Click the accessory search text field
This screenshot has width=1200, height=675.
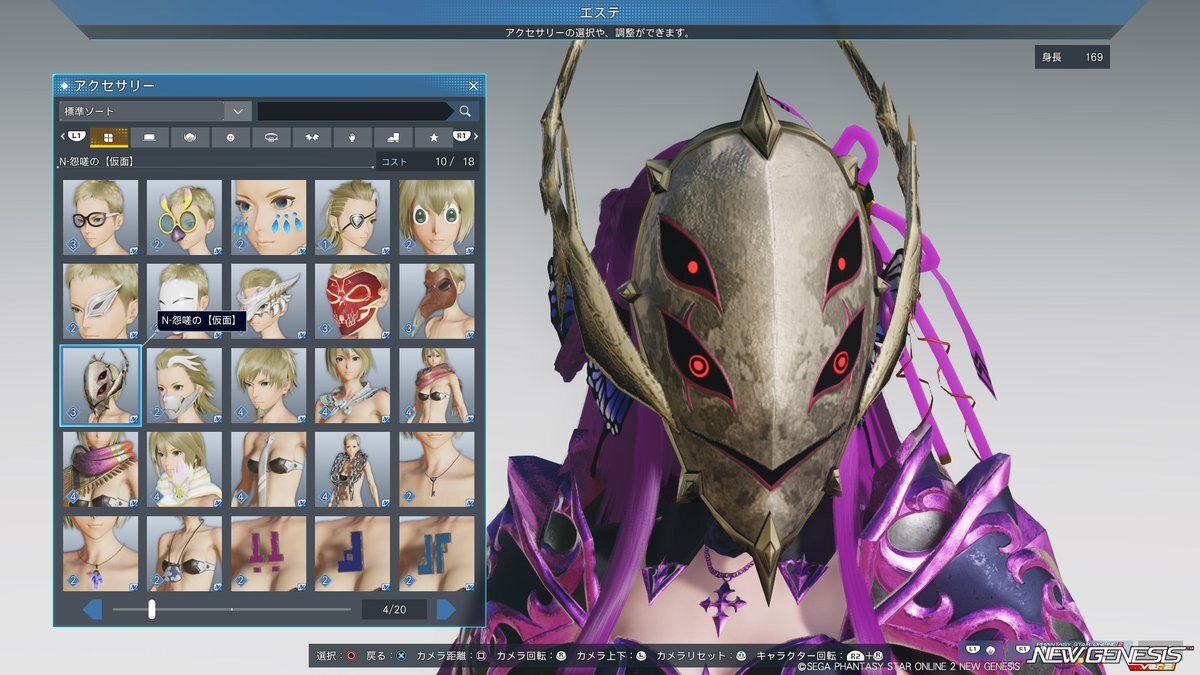click(353, 111)
